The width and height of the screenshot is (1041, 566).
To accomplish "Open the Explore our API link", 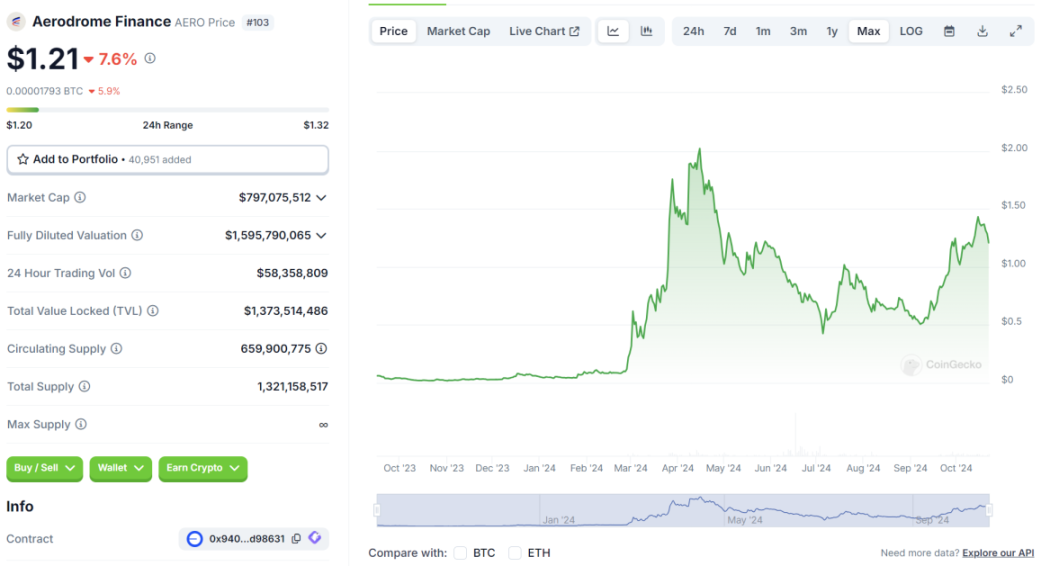I will click(998, 553).
